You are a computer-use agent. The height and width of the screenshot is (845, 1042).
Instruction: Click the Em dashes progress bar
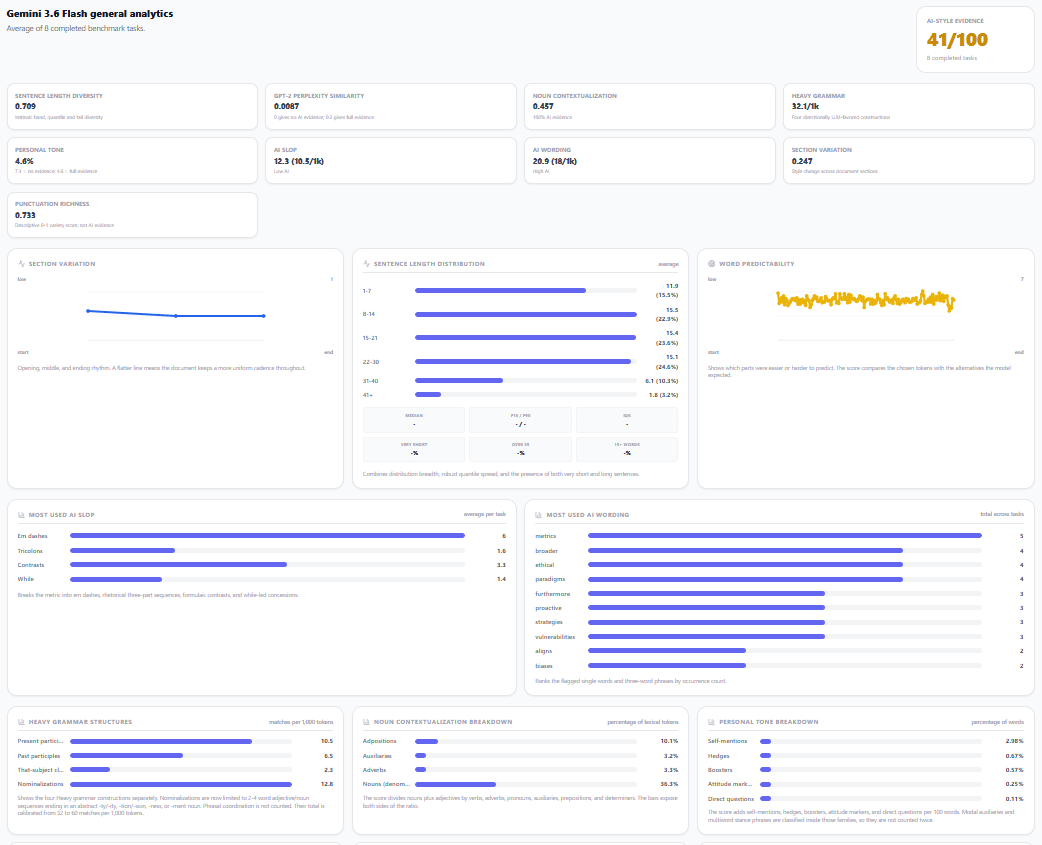point(267,535)
